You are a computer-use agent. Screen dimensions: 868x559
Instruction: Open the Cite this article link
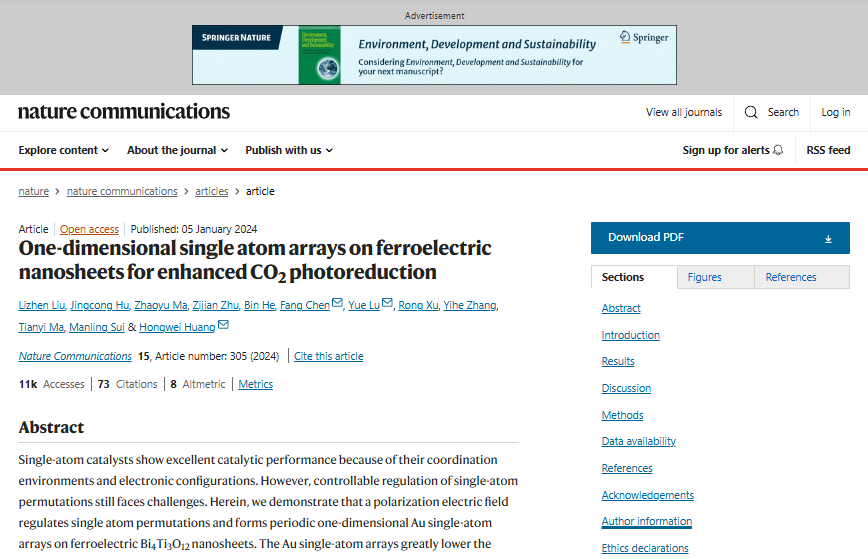[329, 356]
